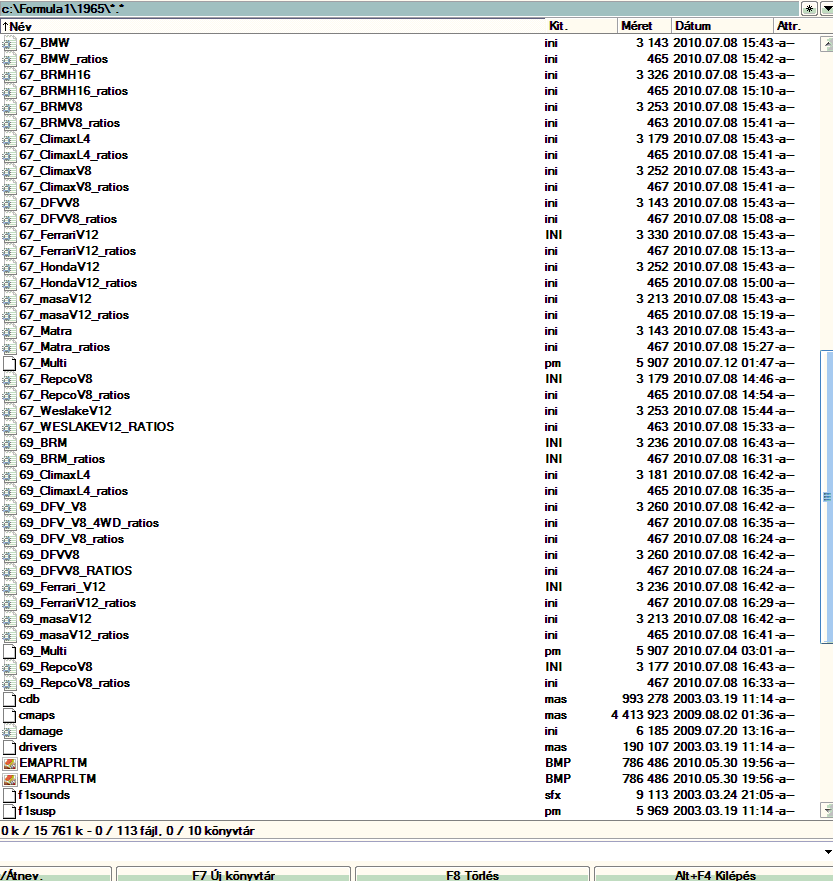Click the icon next to 69_Ferrari_V12
The height and width of the screenshot is (883, 834).
coord(9,587)
